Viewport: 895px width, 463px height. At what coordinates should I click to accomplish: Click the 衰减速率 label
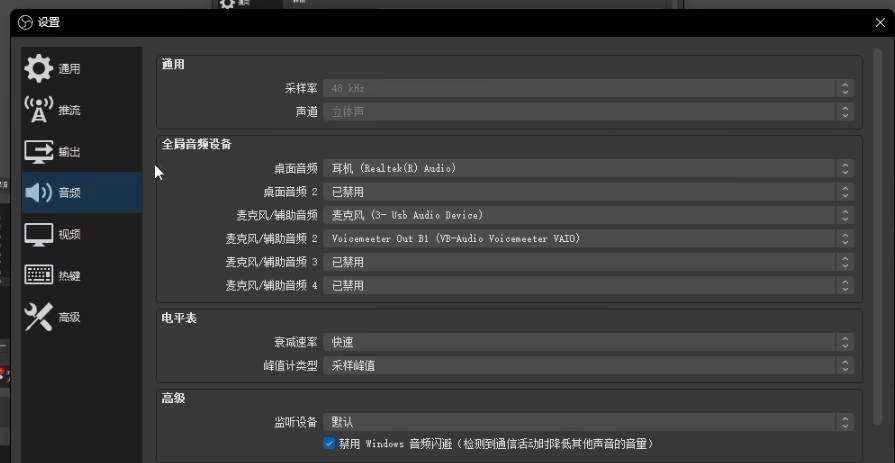click(x=296, y=343)
